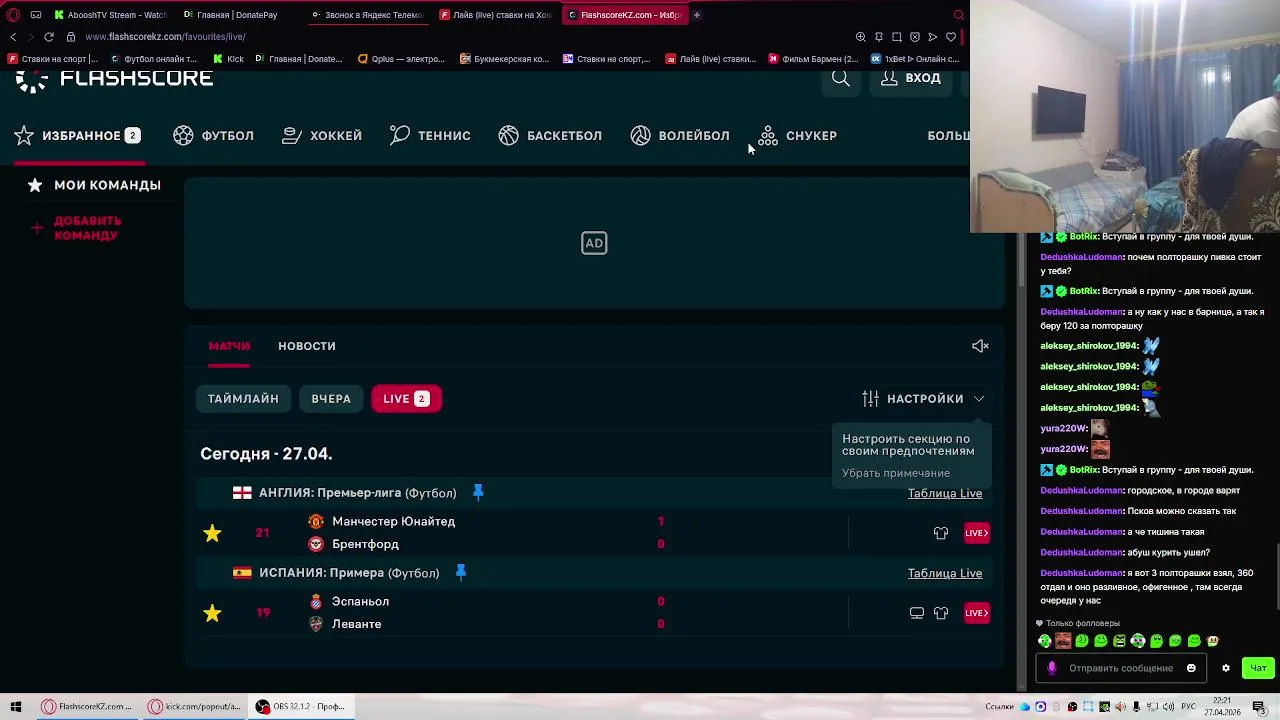Click the РУС language indicator
The width and height of the screenshot is (1280, 720).
(1188, 706)
